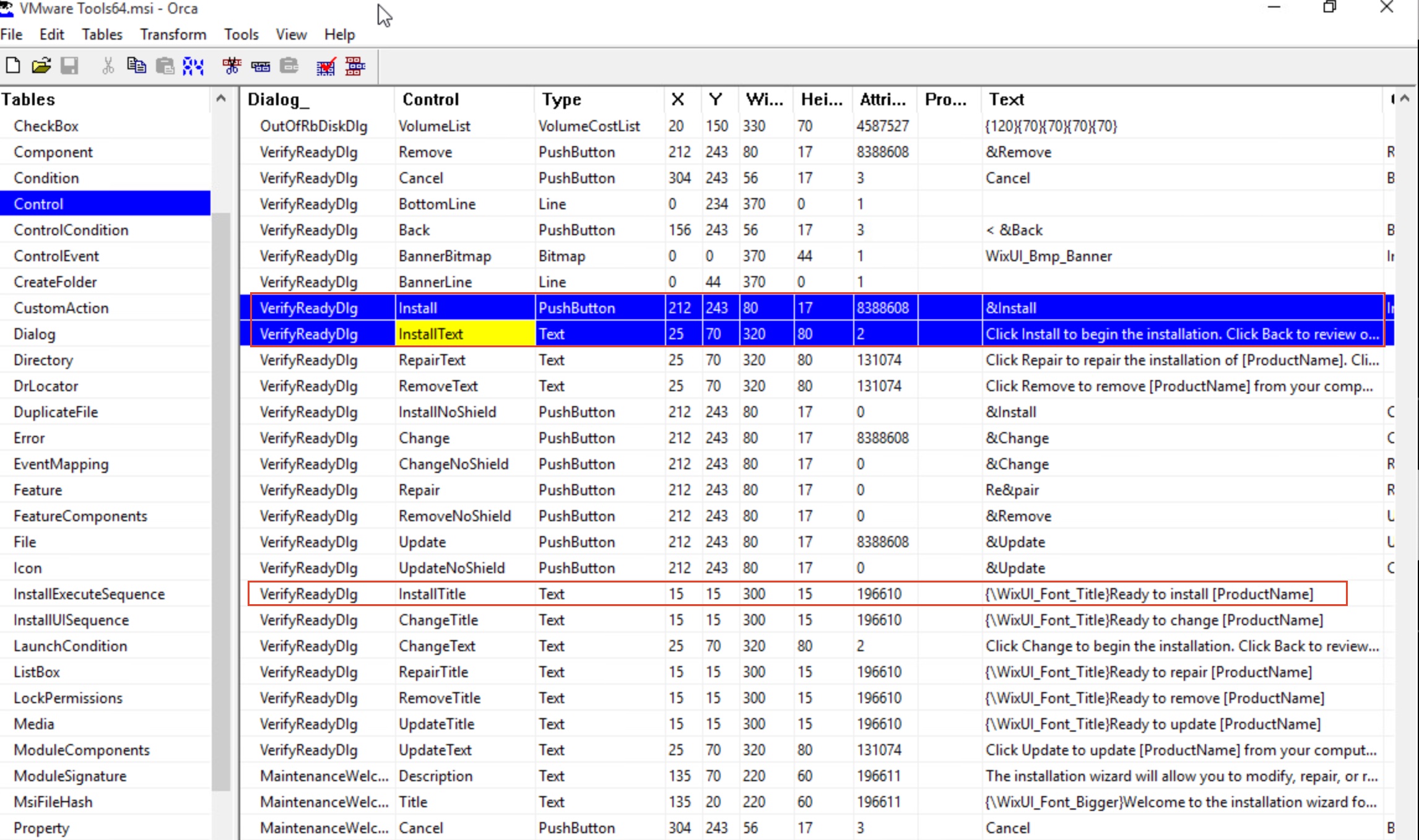Viewport: 1419px width, 840px height.
Task: Select the CustomAction table in the sidebar
Action: click(x=62, y=308)
